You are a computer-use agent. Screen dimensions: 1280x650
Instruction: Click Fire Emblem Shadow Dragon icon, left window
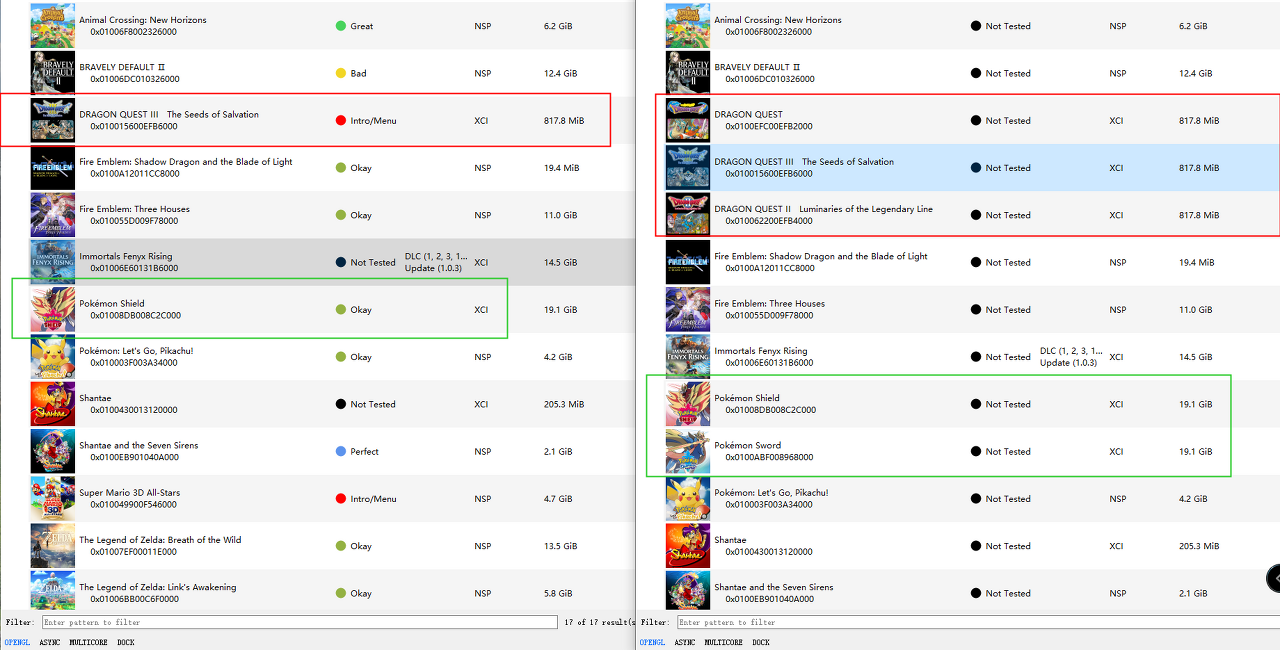[x=52, y=168]
